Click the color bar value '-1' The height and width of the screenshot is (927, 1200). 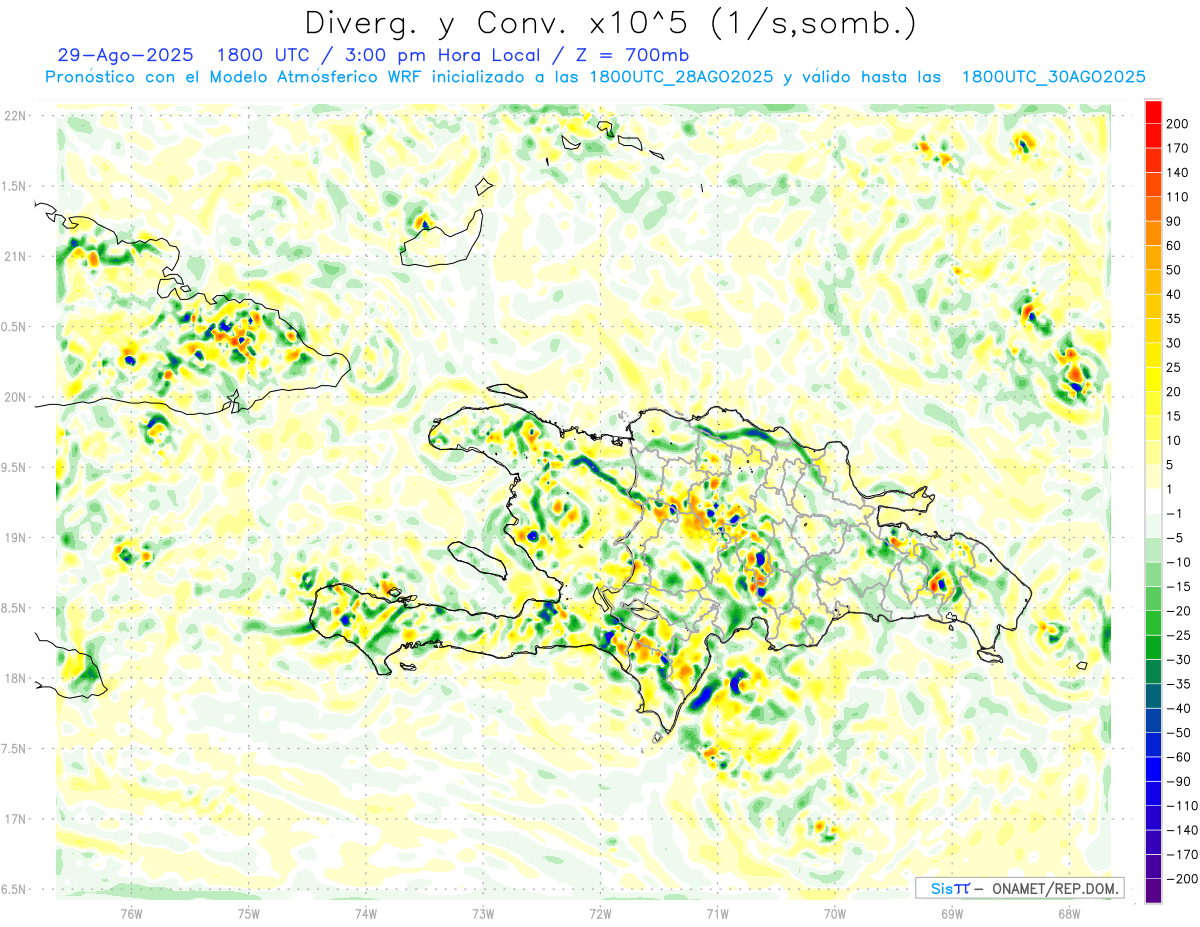(1174, 514)
